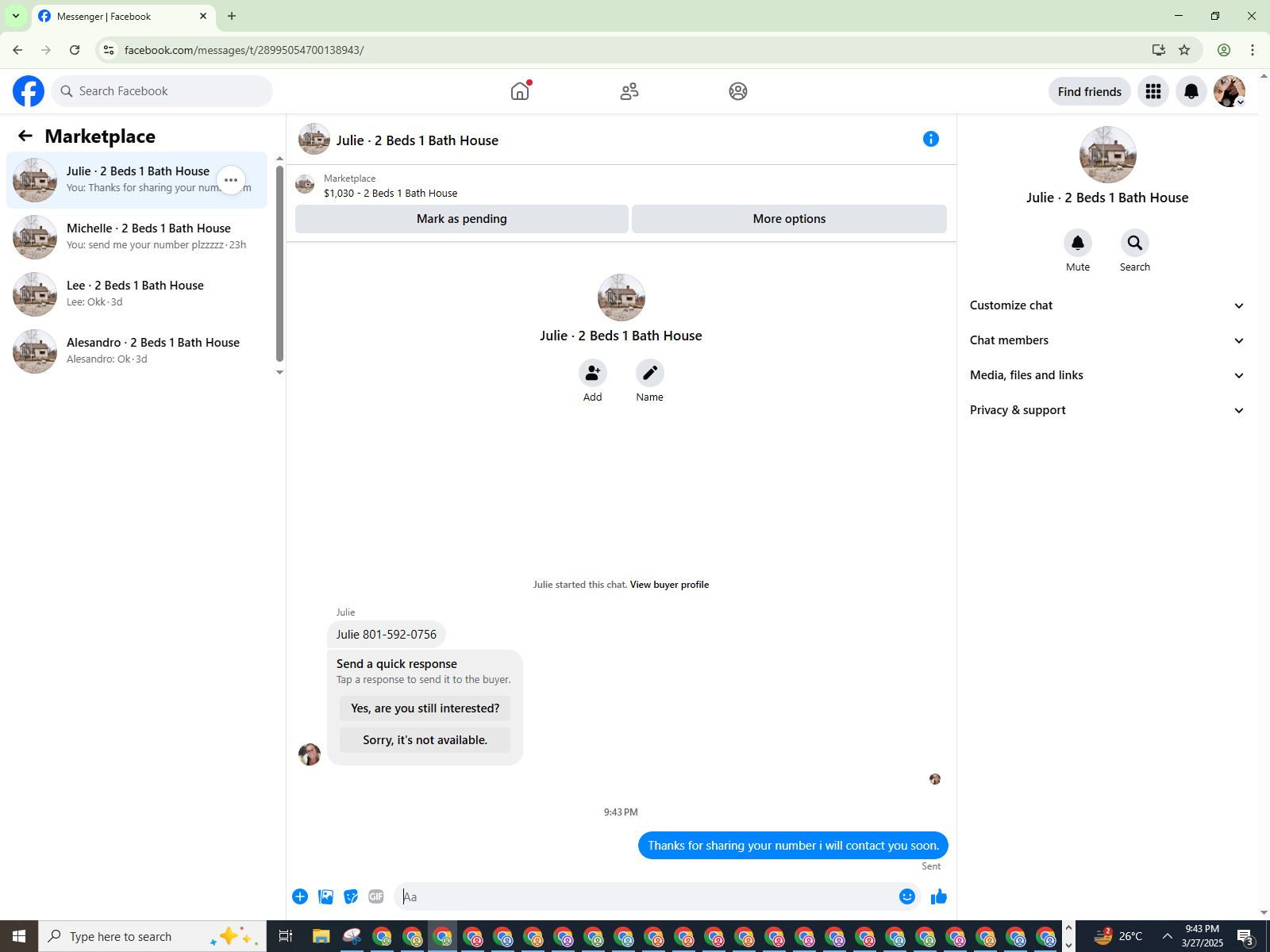The width and height of the screenshot is (1270, 952).
Task: Open more actions plus icon in composer
Action: click(x=300, y=896)
